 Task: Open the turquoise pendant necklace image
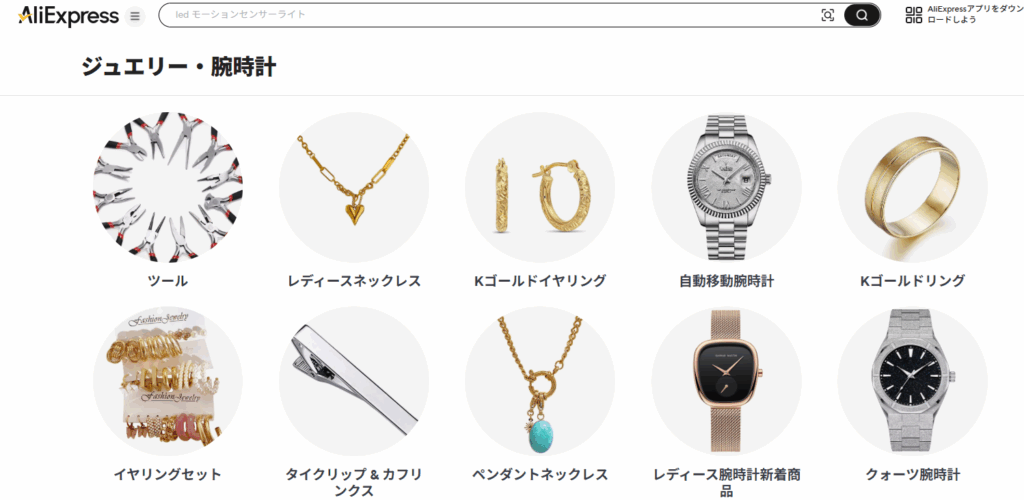pyautogui.click(x=540, y=381)
